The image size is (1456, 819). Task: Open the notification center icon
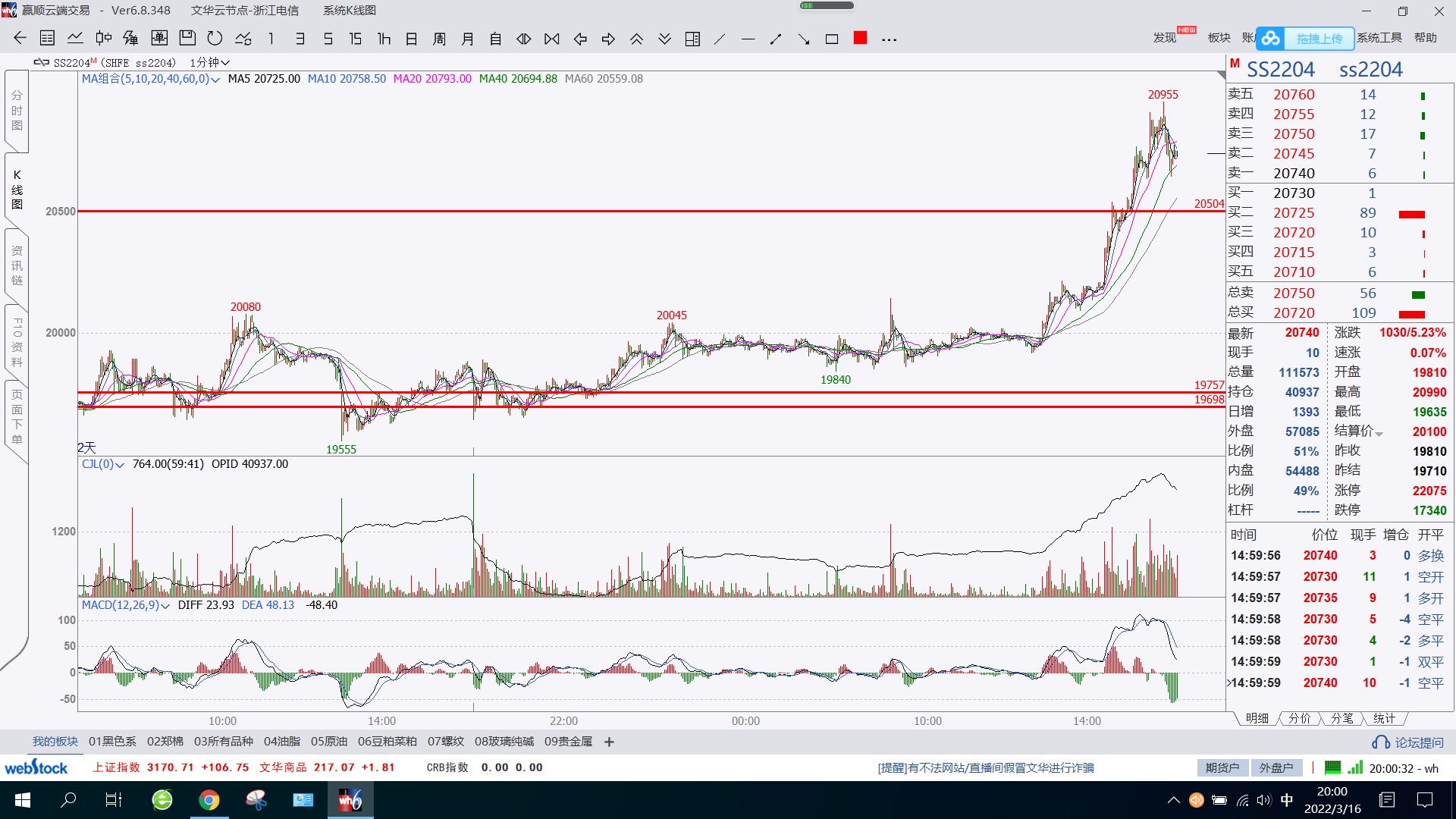(x=1425, y=800)
